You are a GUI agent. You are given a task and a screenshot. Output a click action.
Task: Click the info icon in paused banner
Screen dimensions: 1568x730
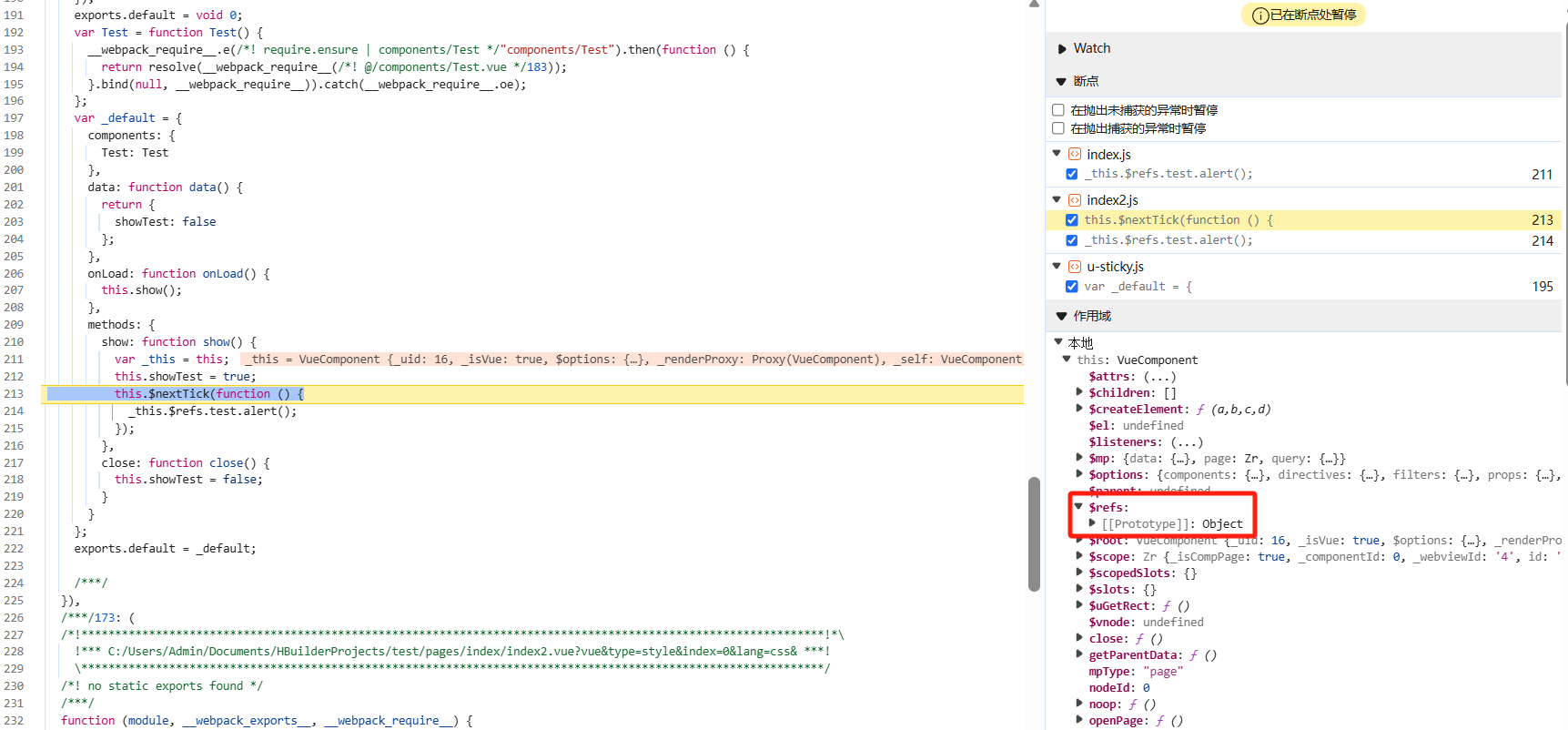coord(1260,15)
